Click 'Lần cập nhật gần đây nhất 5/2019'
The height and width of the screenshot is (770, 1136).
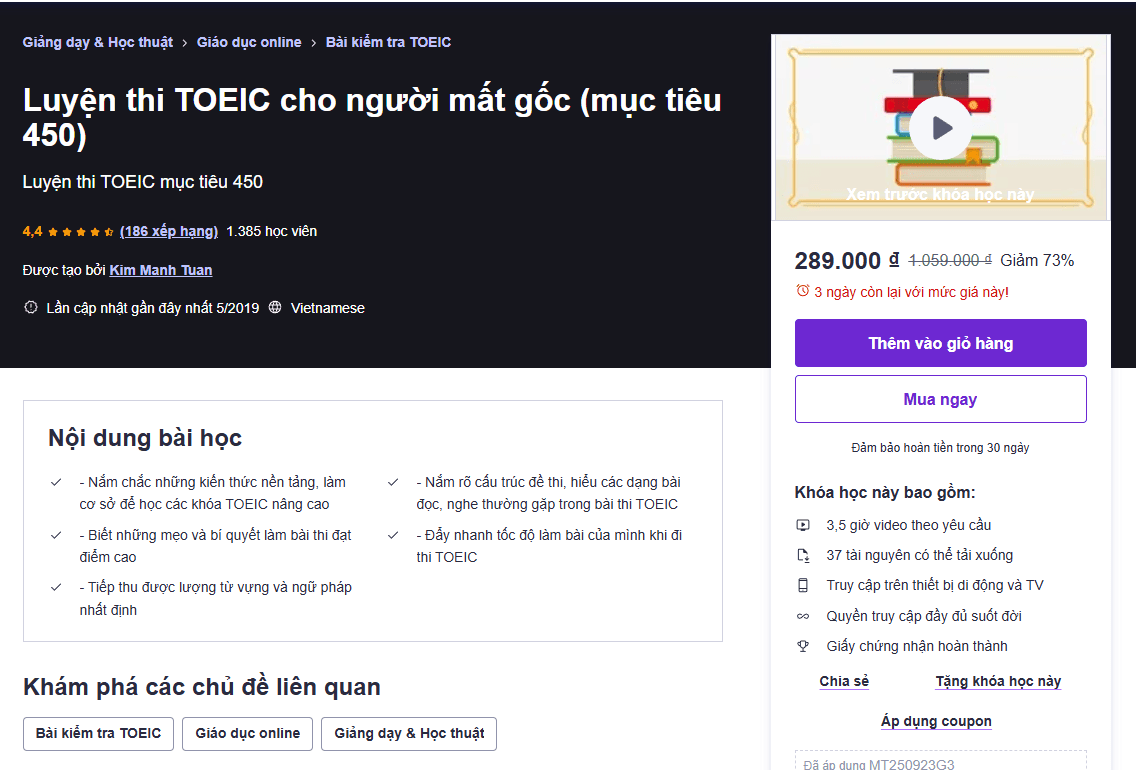[153, 308]
